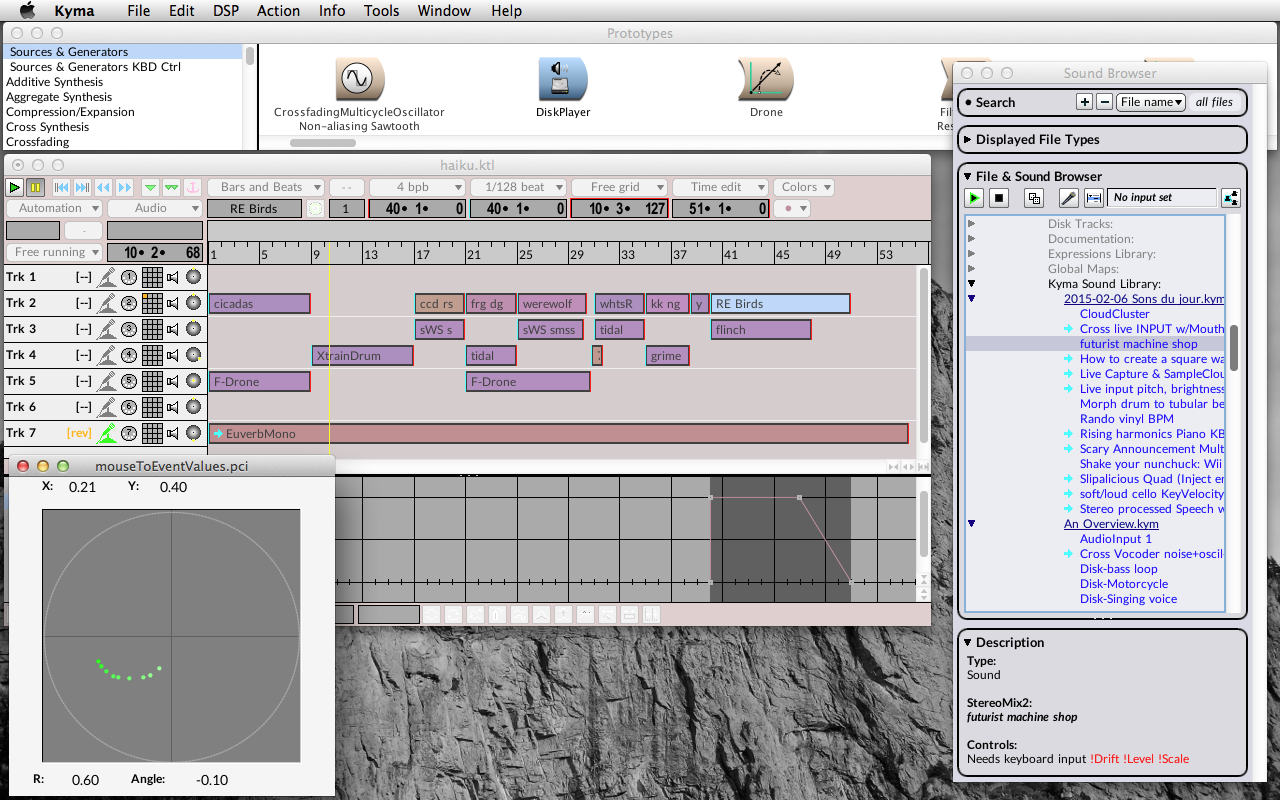Screen dimensions: 1280x800
Task: Toggle the [rev] indicator on Trk 7
Action: [79, 433]
